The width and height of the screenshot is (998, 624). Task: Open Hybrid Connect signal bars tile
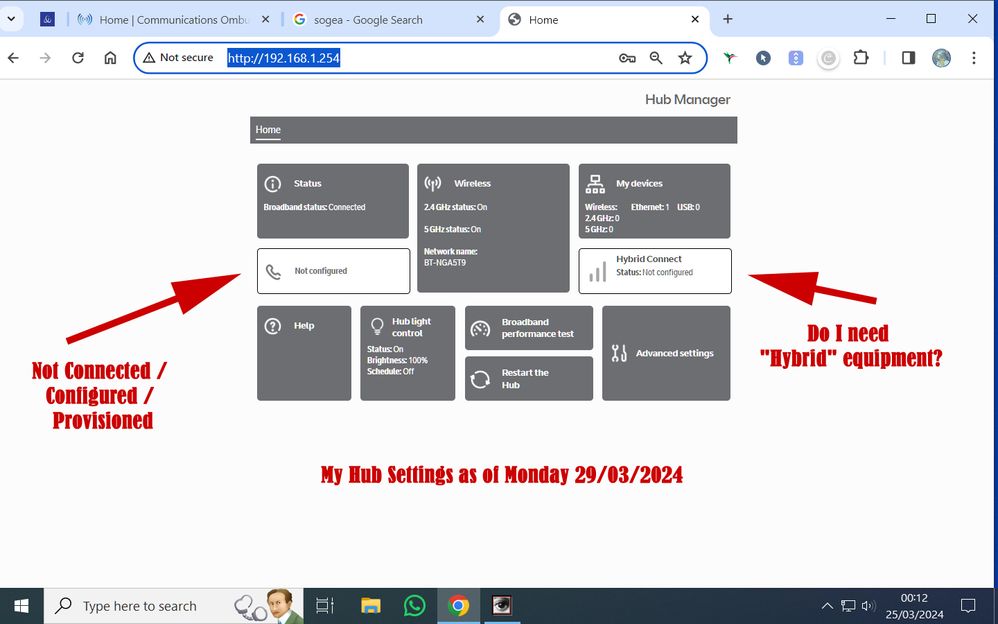[597, 271]
